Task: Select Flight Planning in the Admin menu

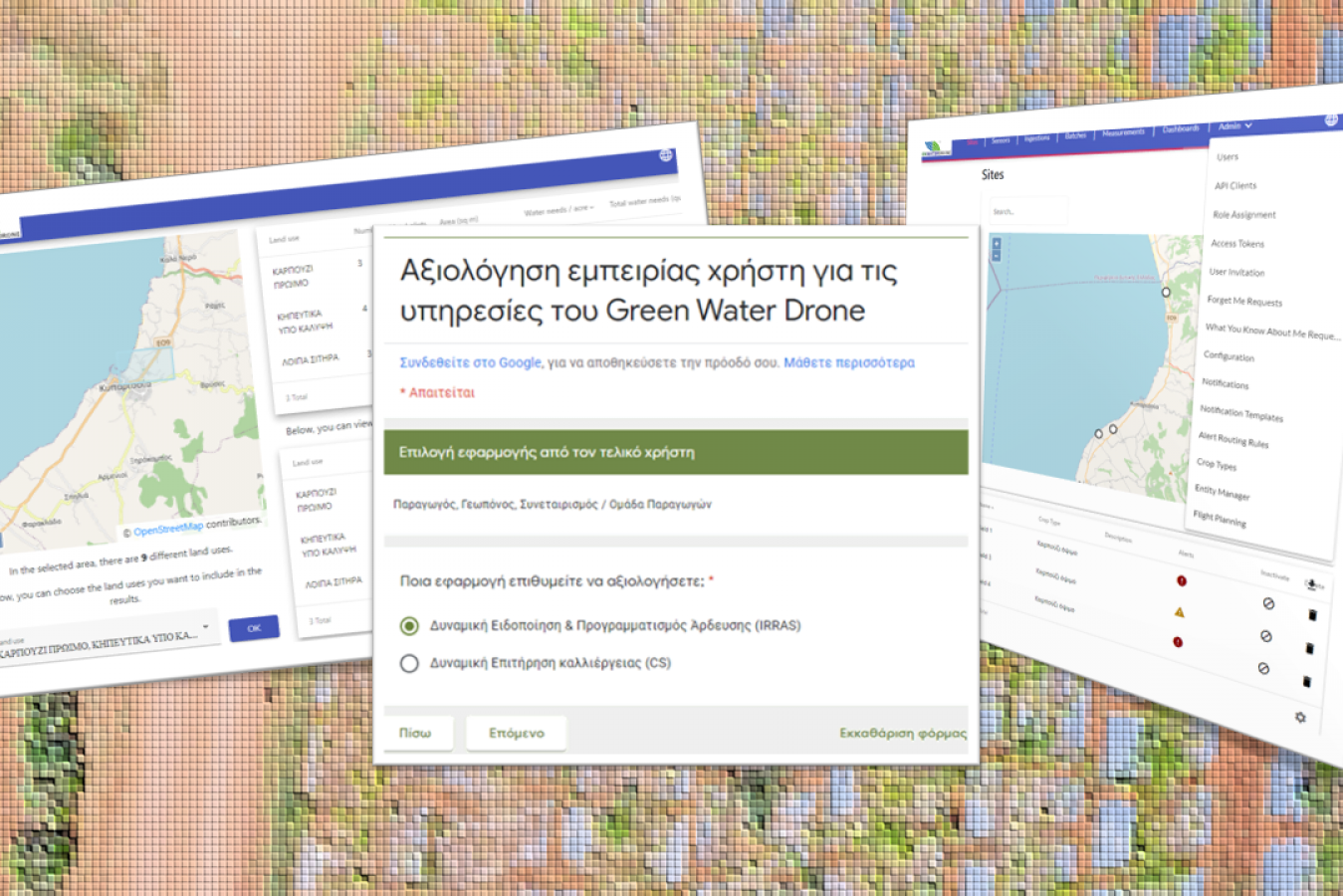Action: pyautogui.click(x=1220, y=518)
